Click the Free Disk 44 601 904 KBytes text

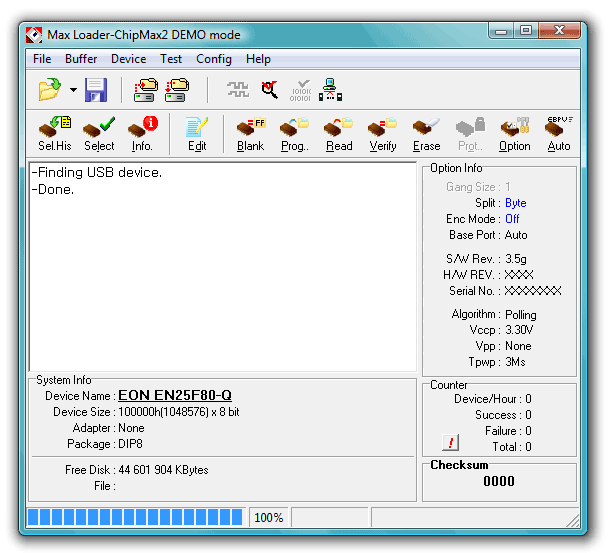pos(163,470)
